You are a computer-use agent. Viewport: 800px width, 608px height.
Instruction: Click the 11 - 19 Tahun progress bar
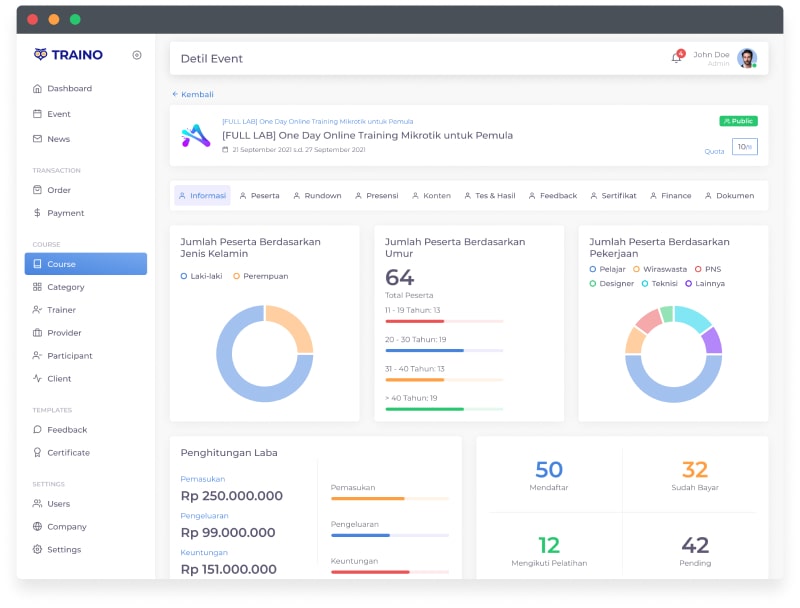(x=444, y=321)
